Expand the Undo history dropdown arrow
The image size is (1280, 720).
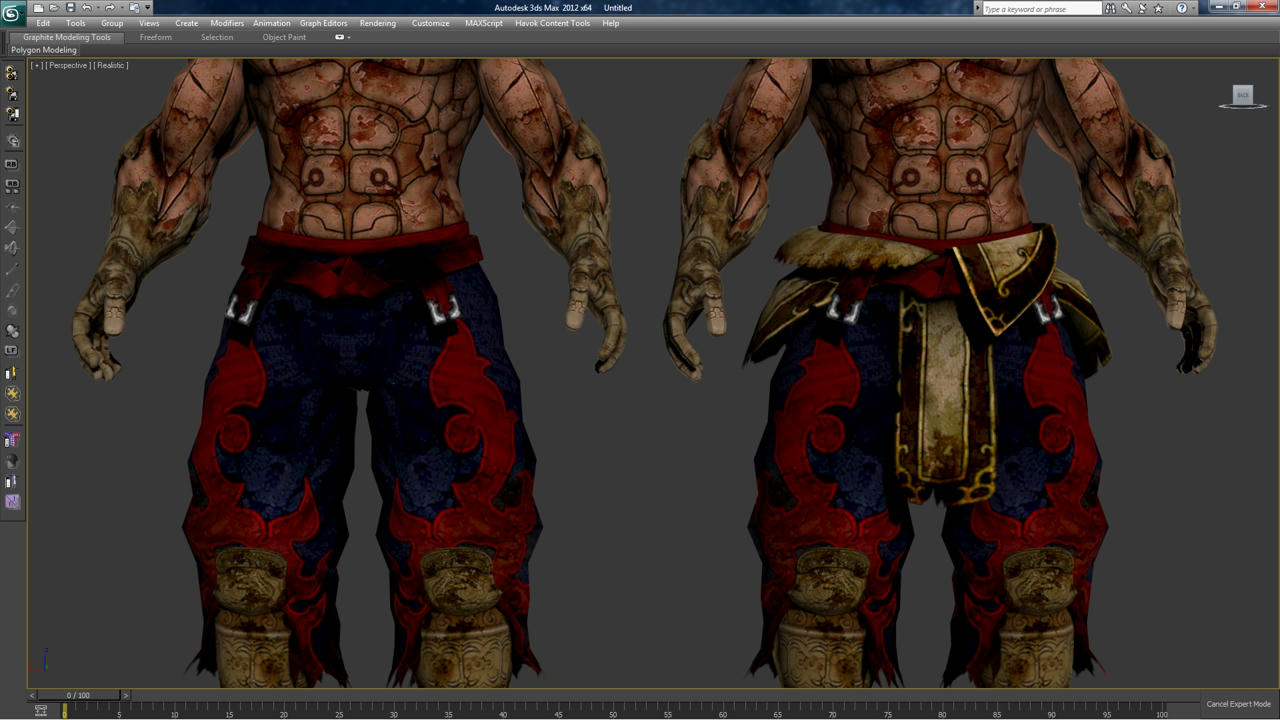(97, 8)
